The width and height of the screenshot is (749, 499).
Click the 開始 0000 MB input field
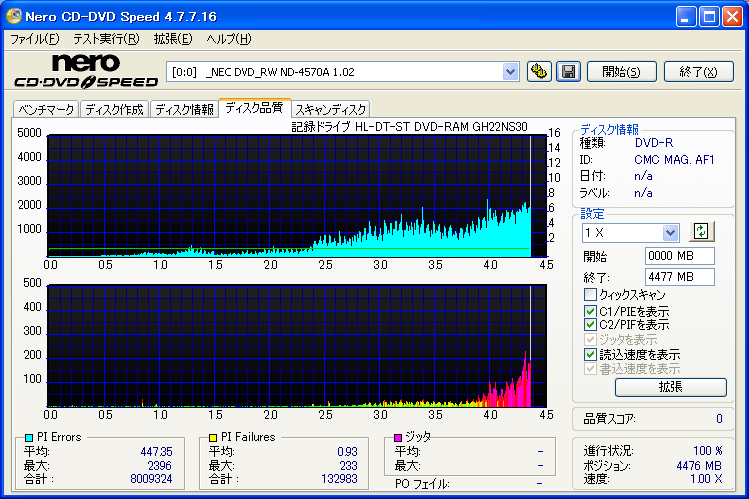679,256
